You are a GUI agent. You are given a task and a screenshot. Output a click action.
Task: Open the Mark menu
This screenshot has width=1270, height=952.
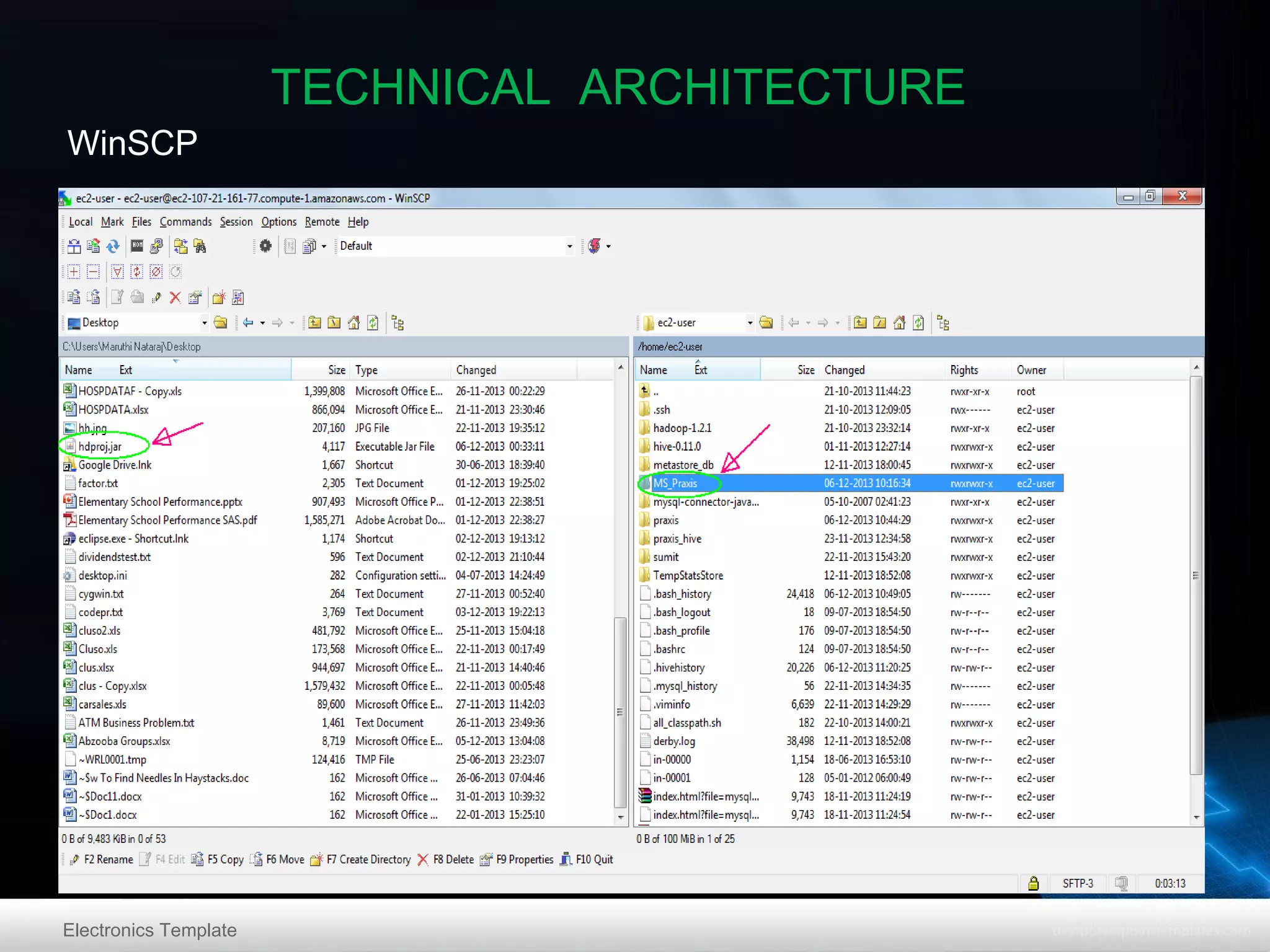point(112,222)
